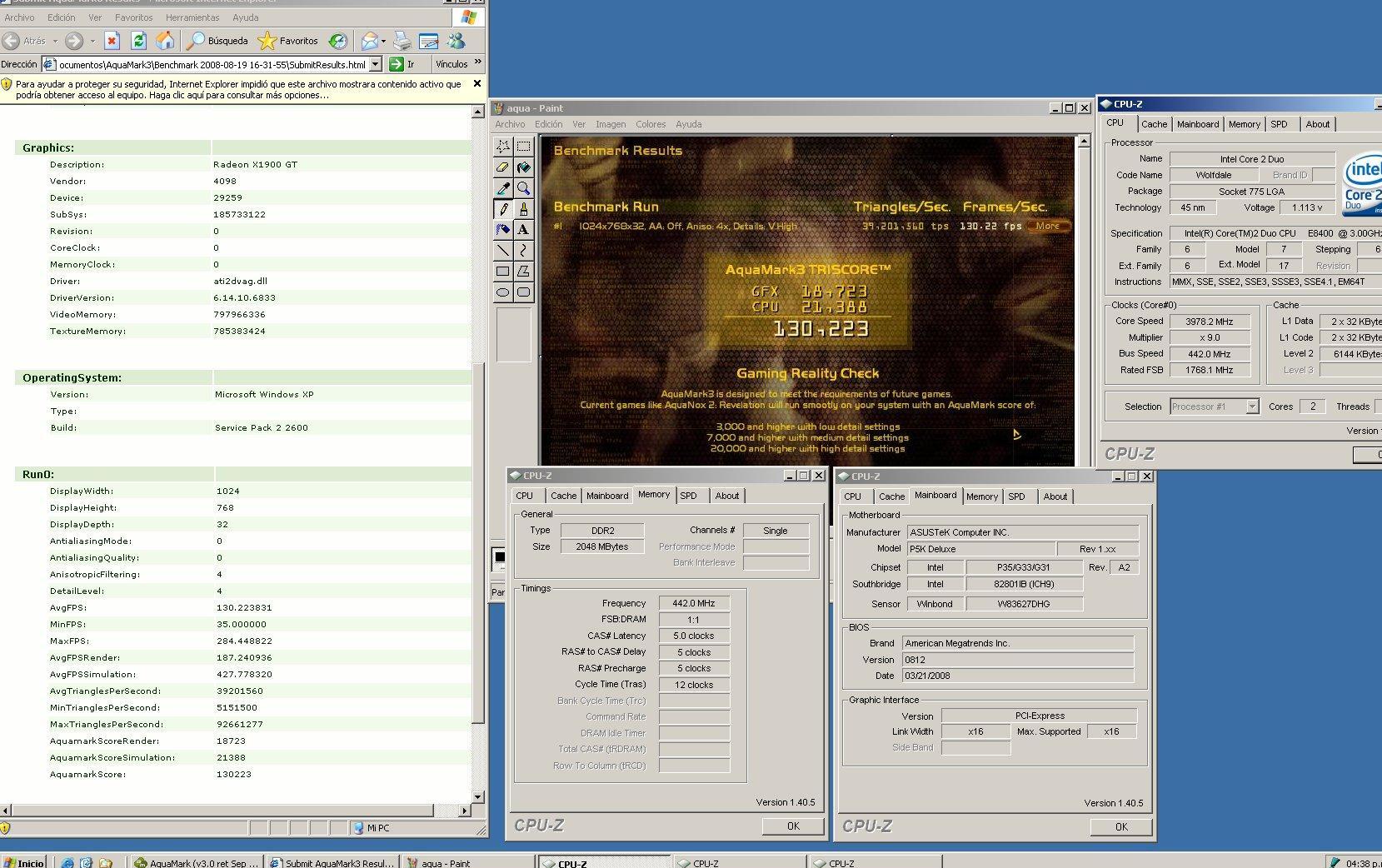Select Mainboard tab in top-right CPU-Z window
This screenshot has height=868, width=1382.
1198,124
